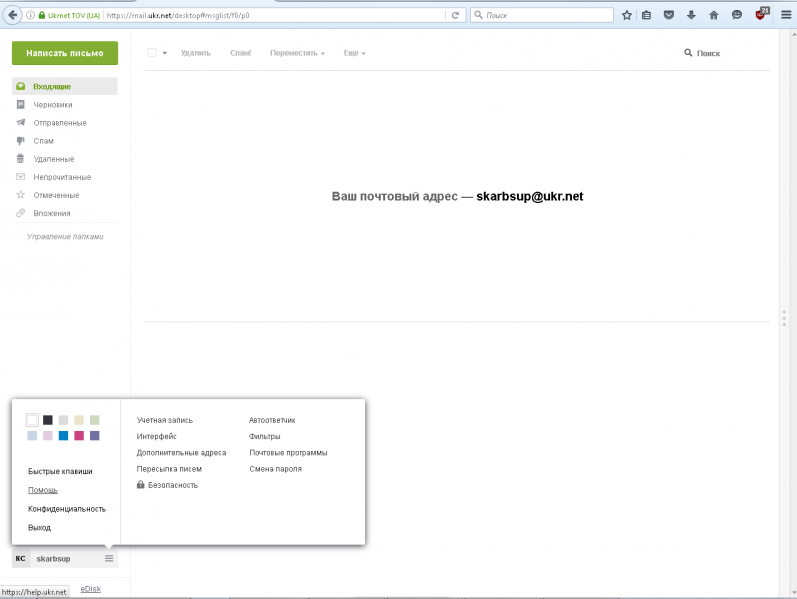Image resolution: width=797 pixels, height=599 pixels.
Task: Choose the pink theme color swatch
Action: 79,436
